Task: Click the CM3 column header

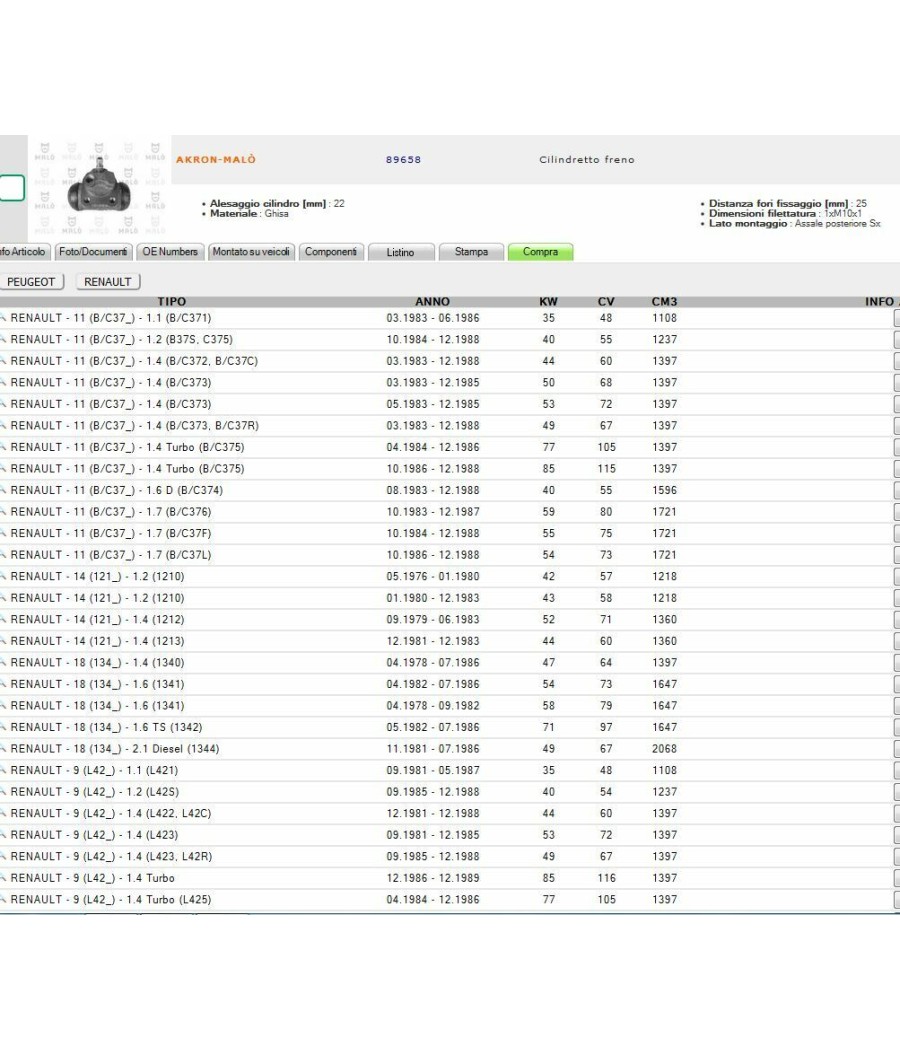Action: (x=664, y=301)
